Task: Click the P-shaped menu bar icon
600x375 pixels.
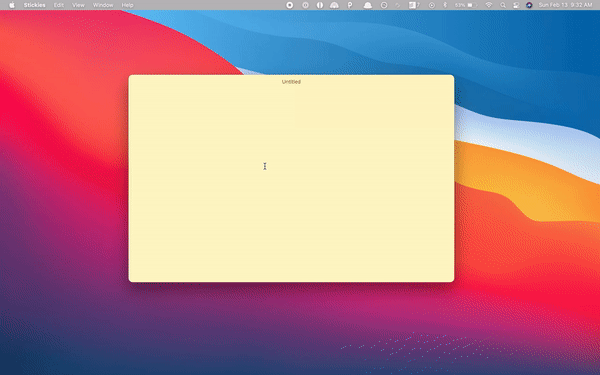Action: pyautogui.click(x=350, y=5)
